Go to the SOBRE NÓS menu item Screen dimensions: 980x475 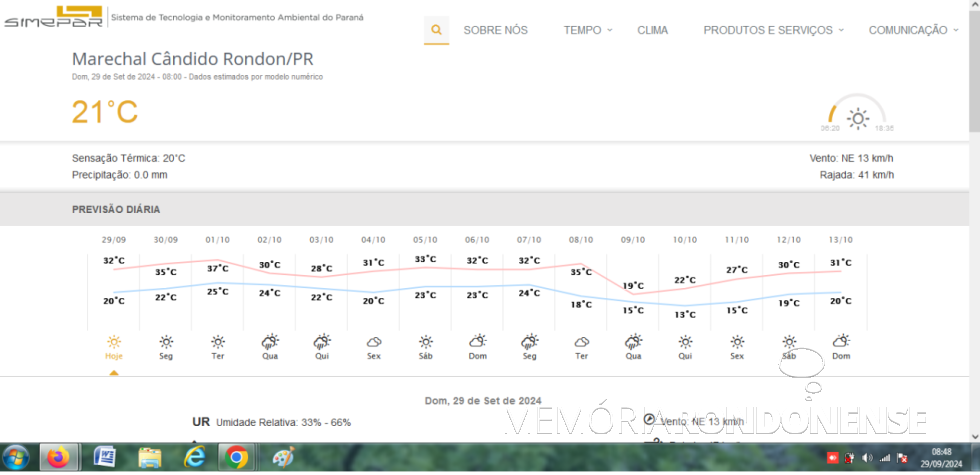click(495, 30)
